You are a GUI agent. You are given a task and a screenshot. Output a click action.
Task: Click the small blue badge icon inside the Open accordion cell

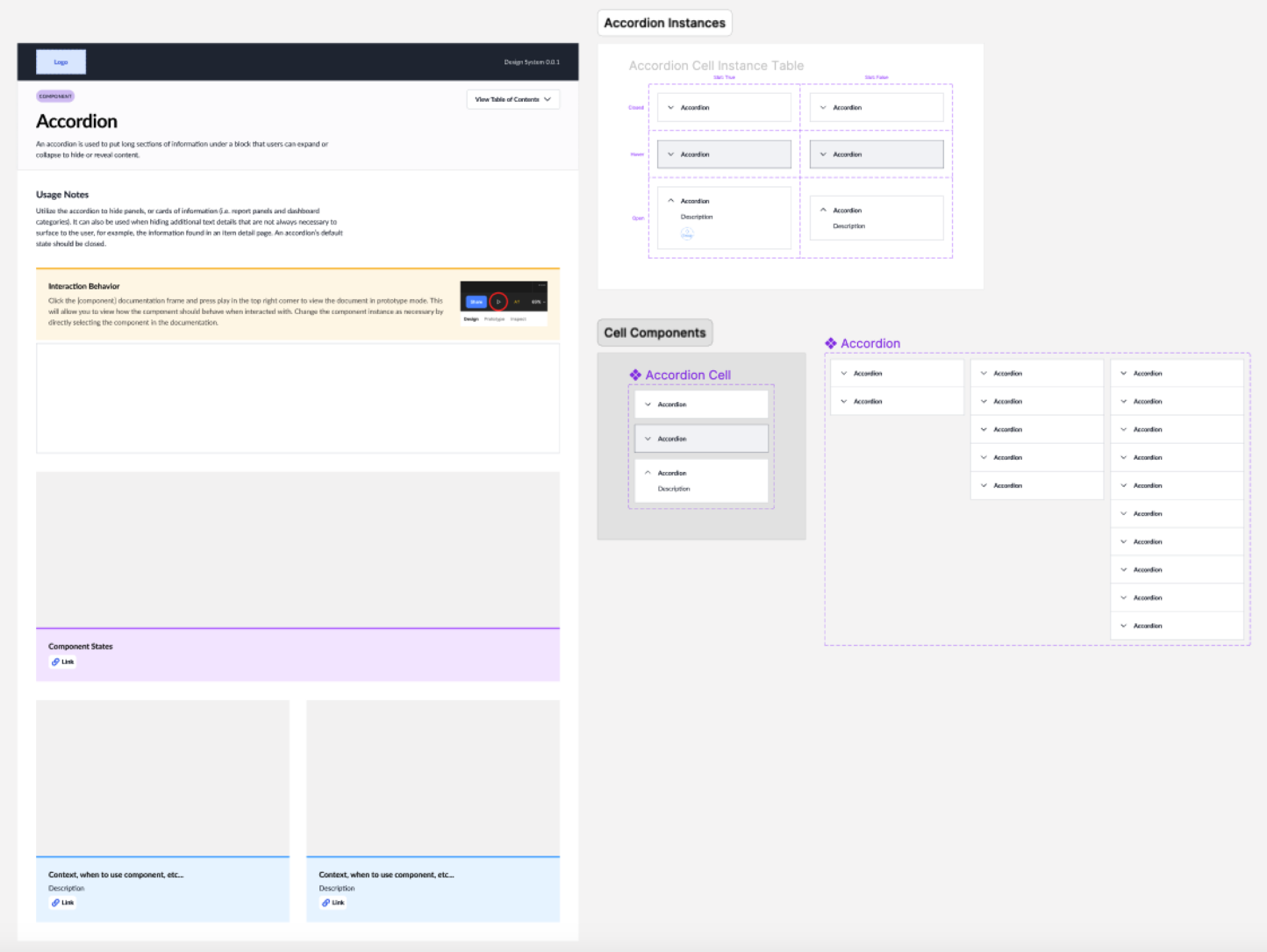tap(687, 233)
